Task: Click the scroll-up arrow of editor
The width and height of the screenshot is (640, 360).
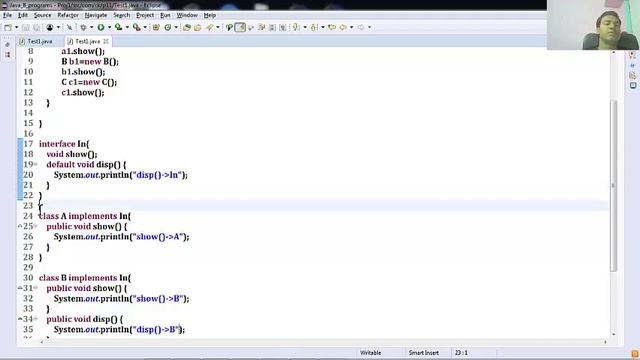Action: (x=613, y=52)
